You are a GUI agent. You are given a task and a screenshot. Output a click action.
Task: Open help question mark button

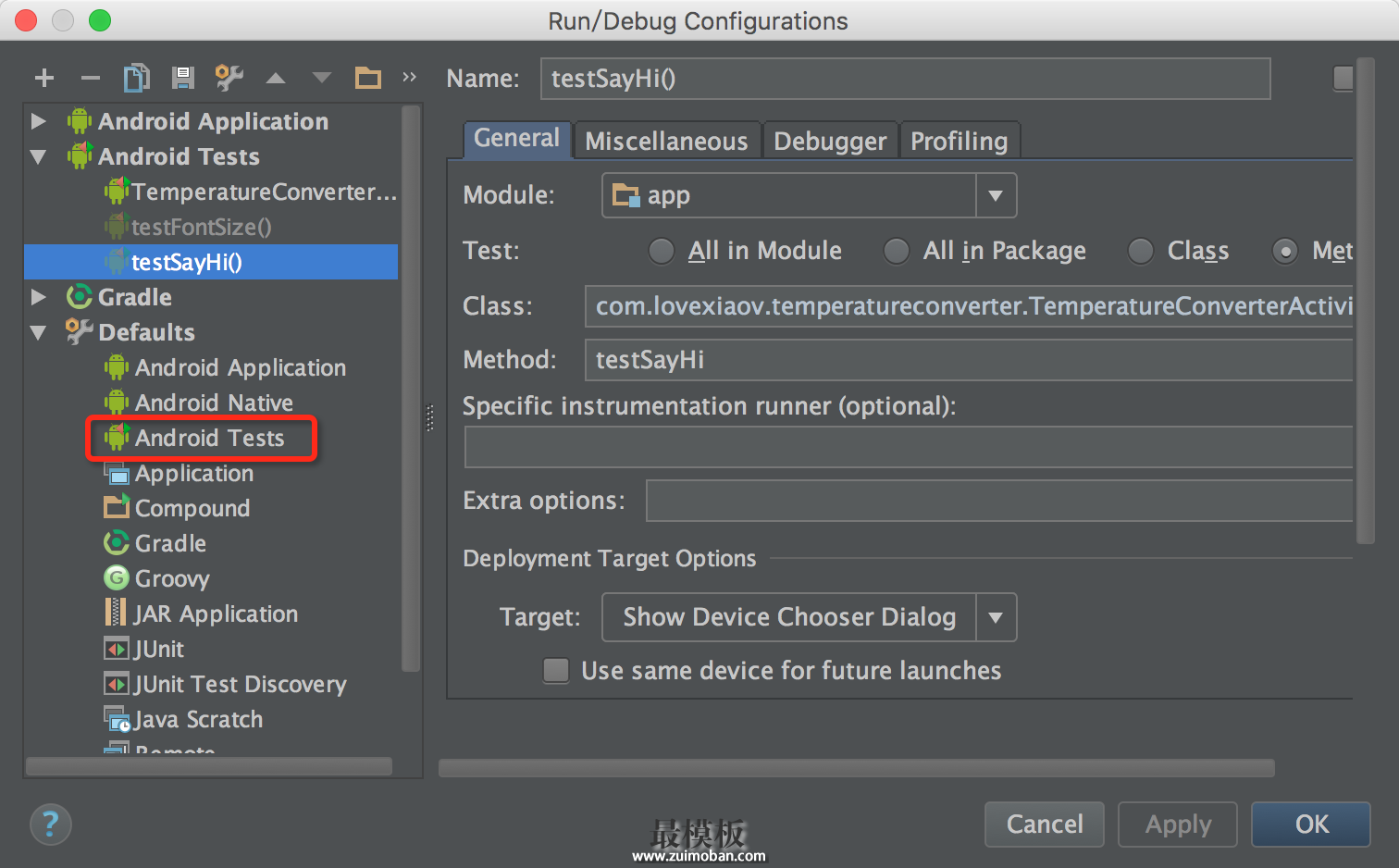point(50,824)
